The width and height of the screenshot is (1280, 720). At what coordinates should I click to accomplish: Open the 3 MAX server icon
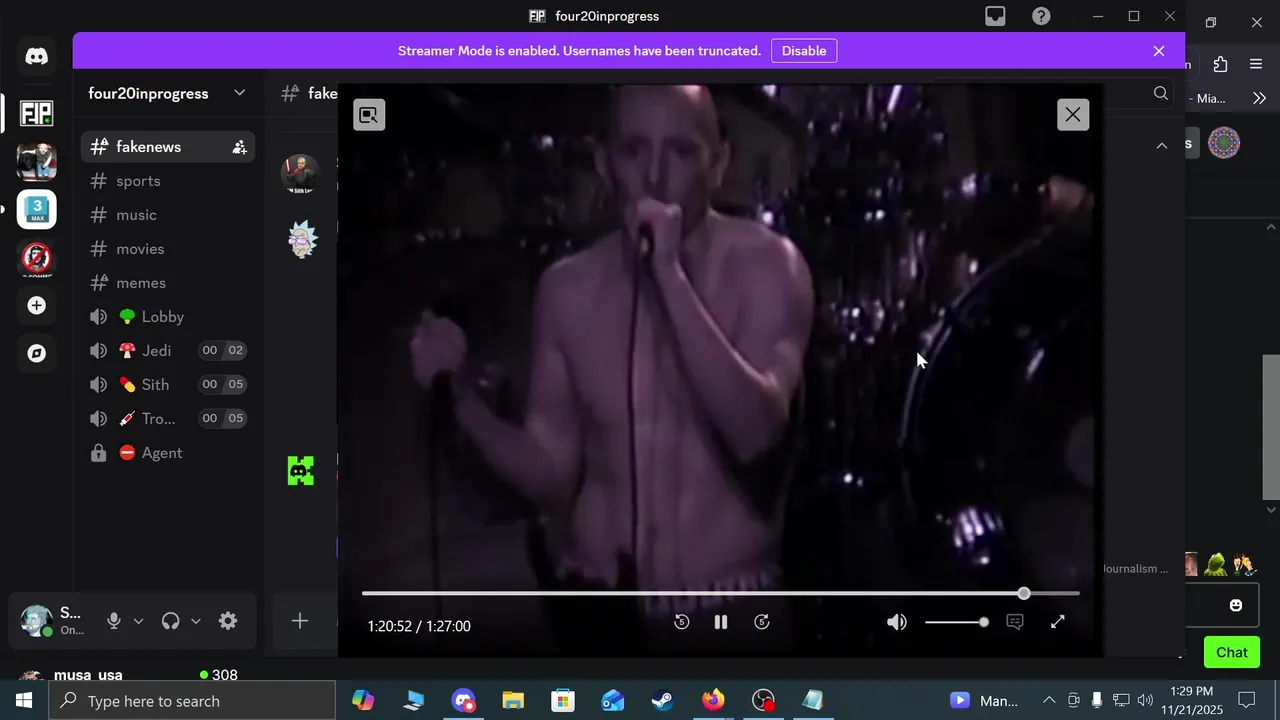click(37, 209)
